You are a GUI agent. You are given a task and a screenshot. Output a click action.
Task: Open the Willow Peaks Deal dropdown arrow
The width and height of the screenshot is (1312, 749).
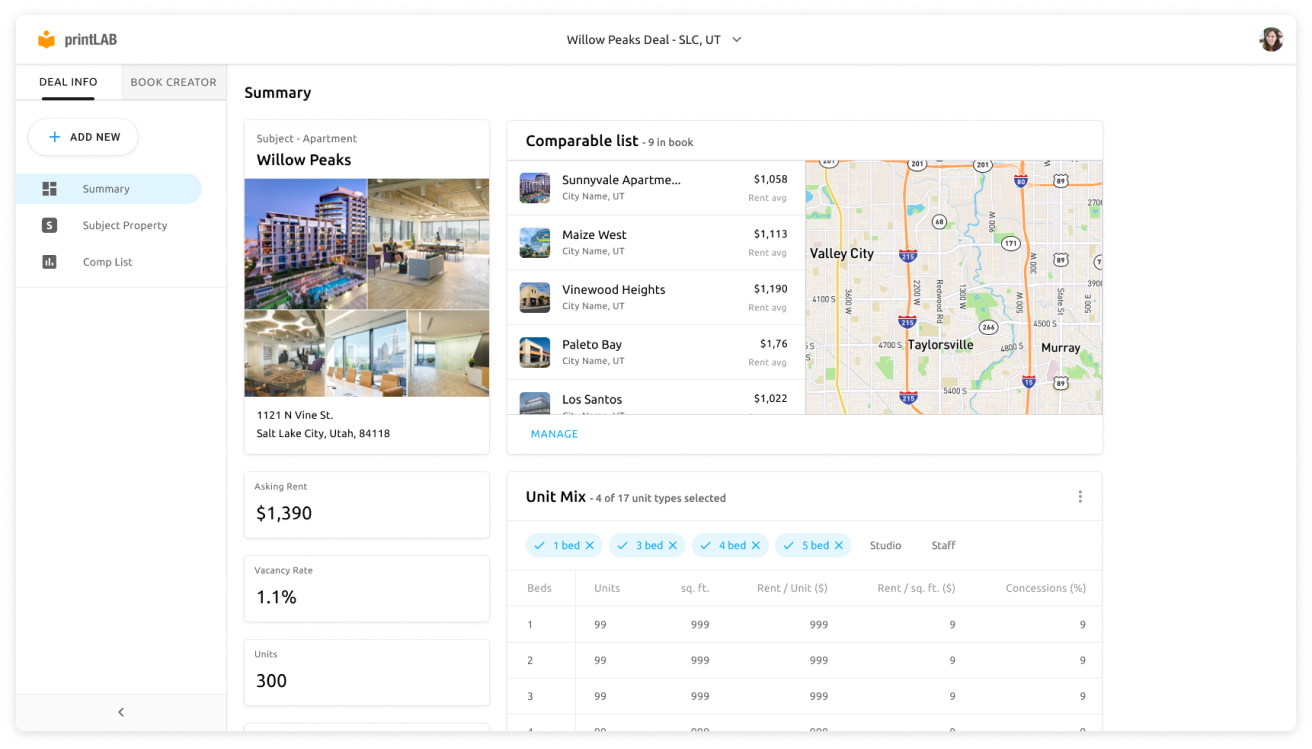737,40
